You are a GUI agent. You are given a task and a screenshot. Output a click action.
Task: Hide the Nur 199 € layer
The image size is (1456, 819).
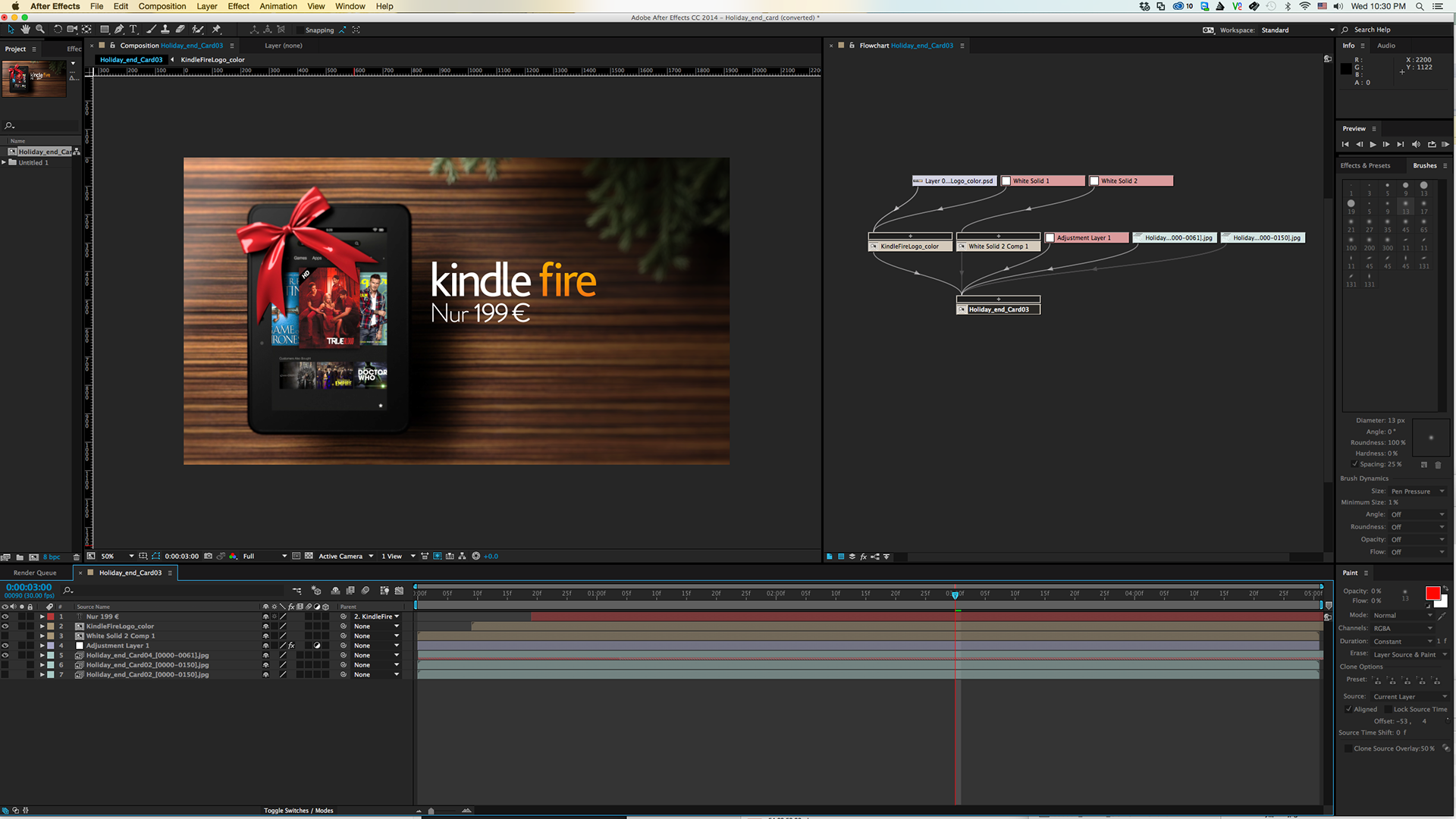click(x=5, y=617)
